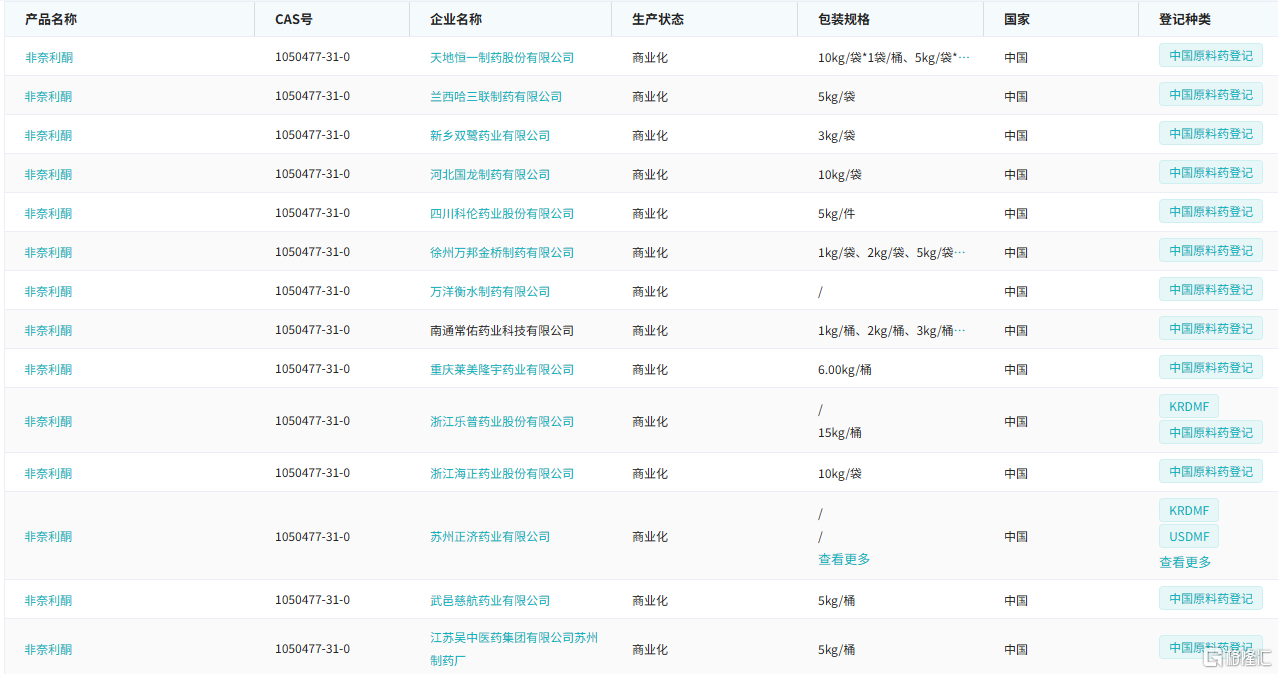
Task: Click 中国原料药登记 tag in 新乡双鹭 row
Action: pos(1211,134)
